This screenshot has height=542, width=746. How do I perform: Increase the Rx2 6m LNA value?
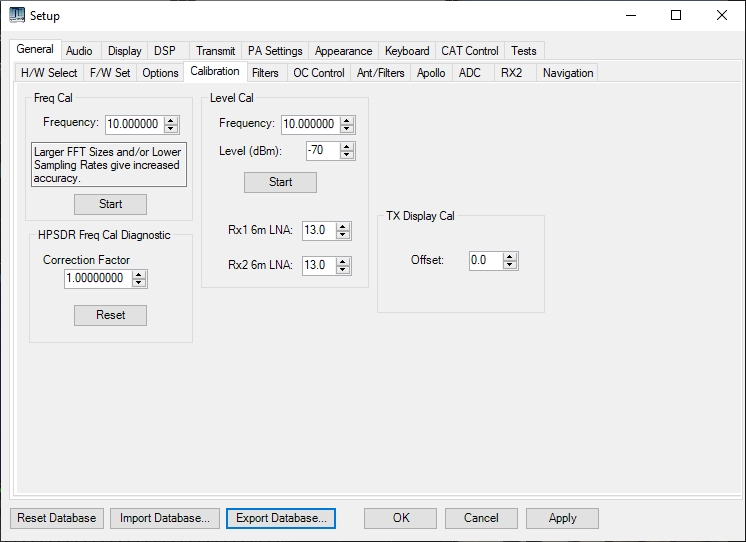343,261
